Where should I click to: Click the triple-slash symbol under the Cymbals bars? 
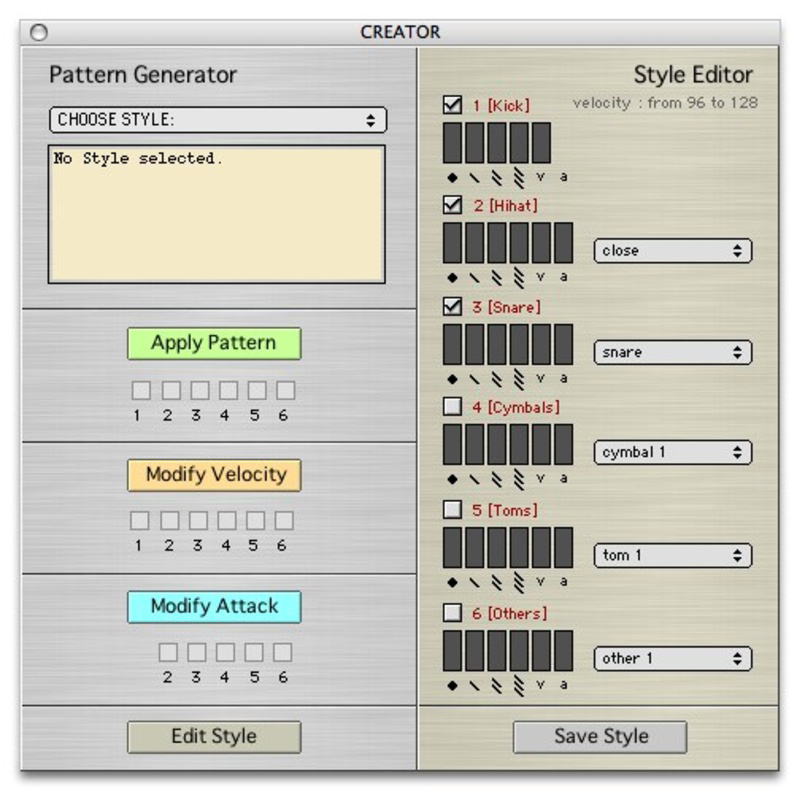coord(519,479)
